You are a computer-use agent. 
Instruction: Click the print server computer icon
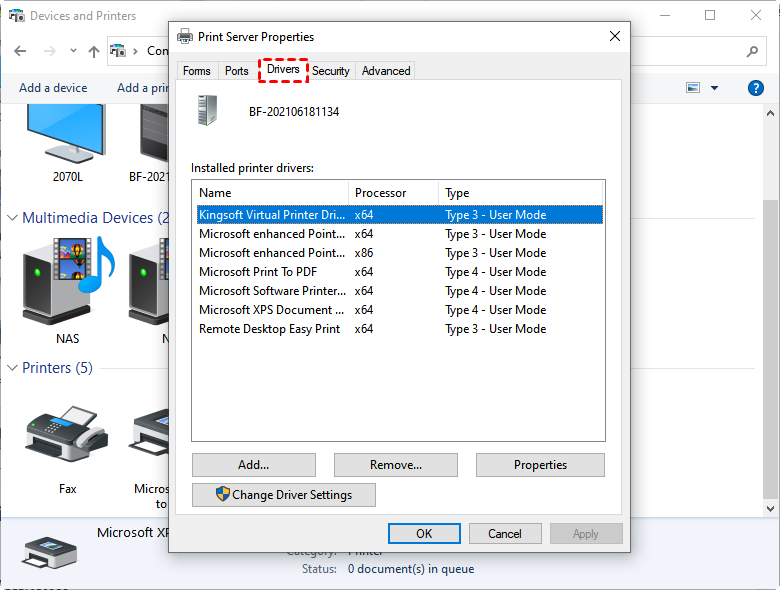[207, 110]
